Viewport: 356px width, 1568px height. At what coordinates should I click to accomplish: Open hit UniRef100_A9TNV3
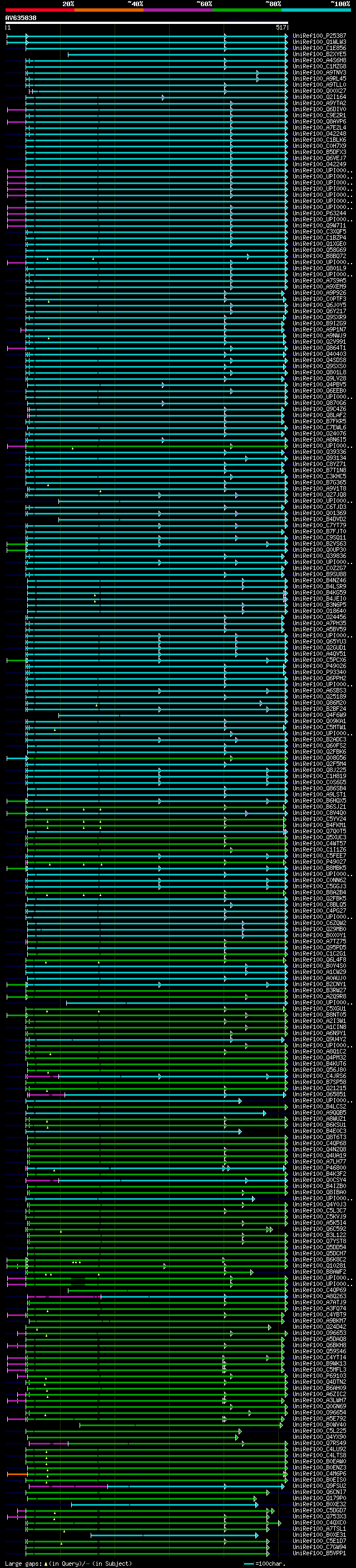(319, 72)
